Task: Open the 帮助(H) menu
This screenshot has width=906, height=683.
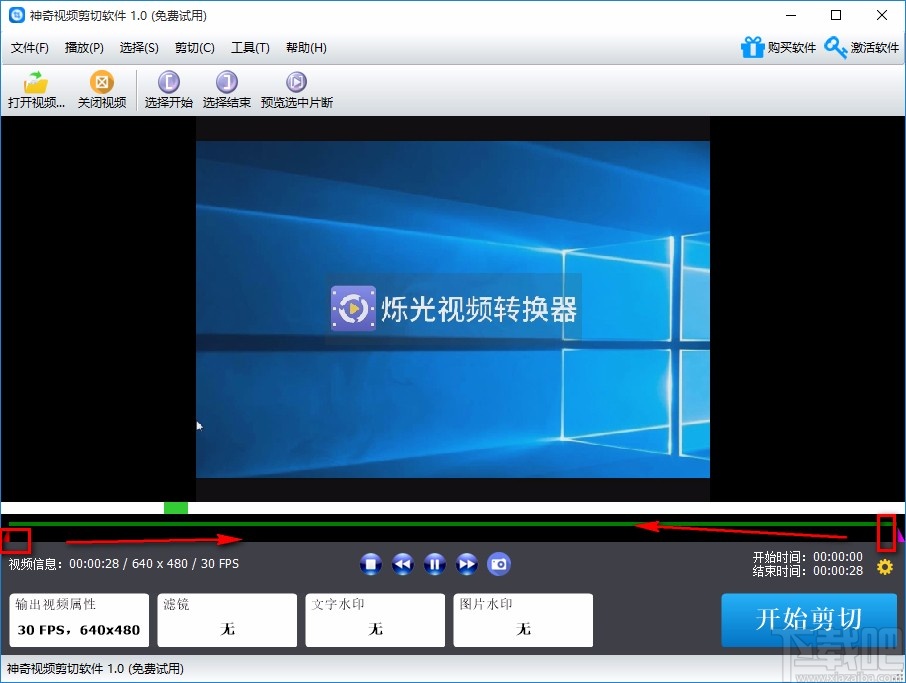Action: 306,48
